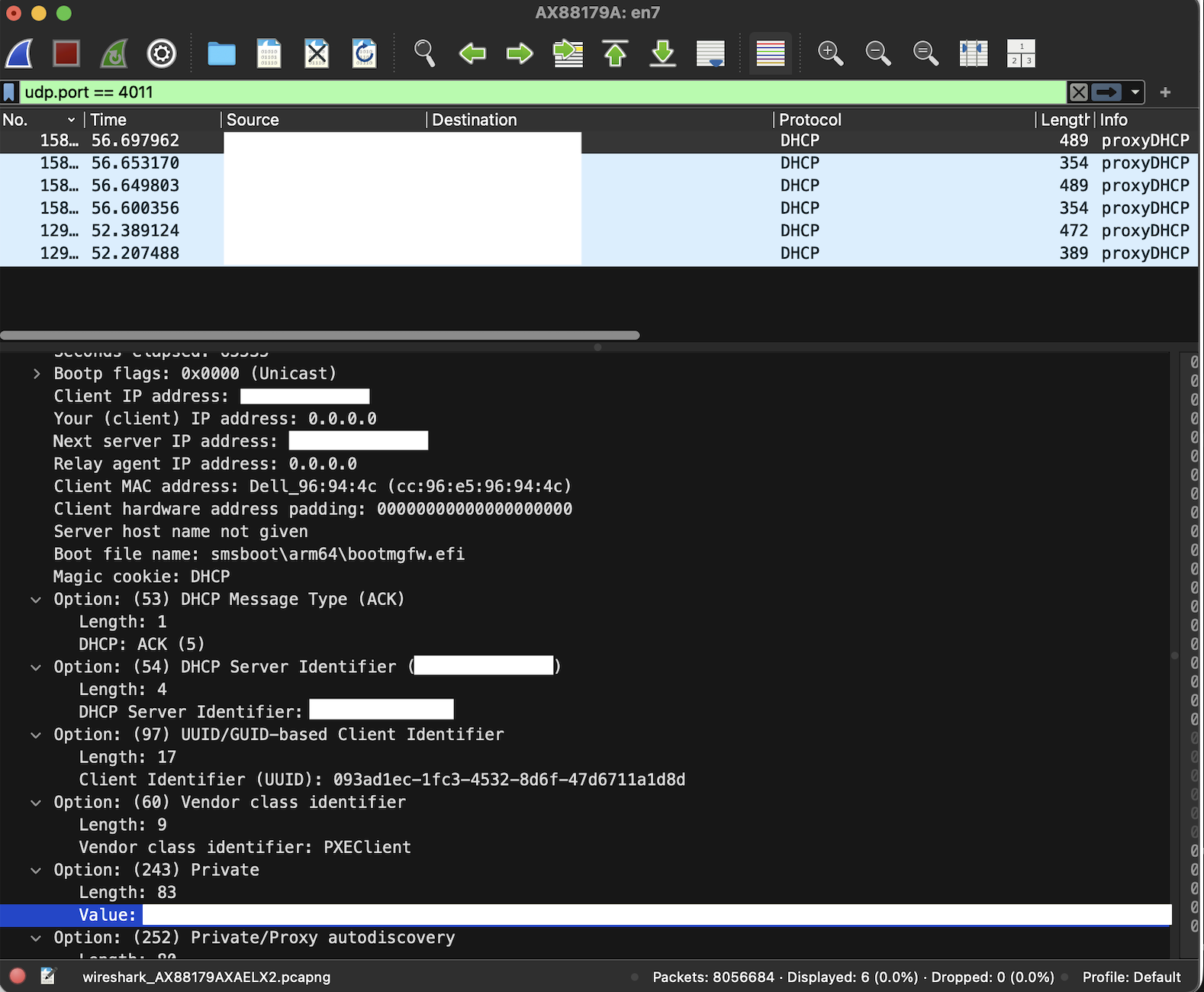Go back to previous packet arrow
This screenshot has width=1204, height=992.
pos(472,53)
